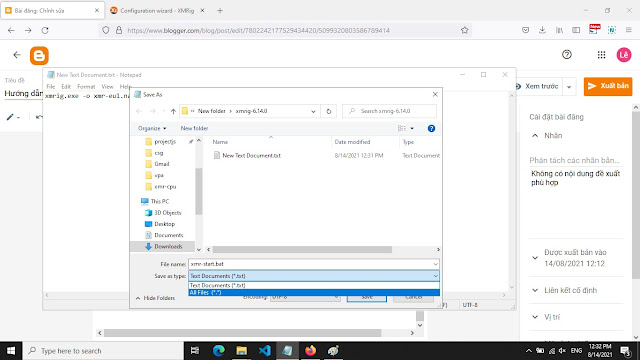Open the Blogger help question mark icon
Image resolution: width=640 pixels, height=360 pixels.
coord(567,54)
